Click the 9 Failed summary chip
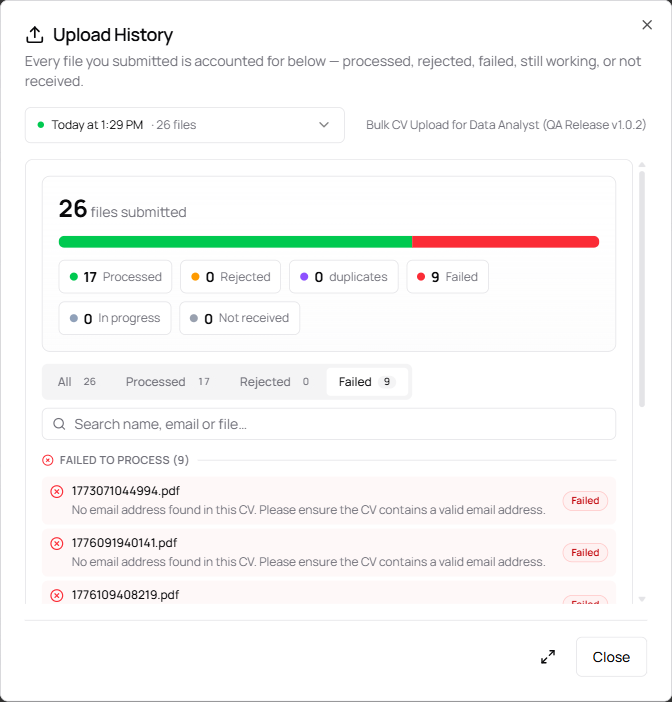Image resolution: width=672 pixels, height=702 pixels. [447, 277]
